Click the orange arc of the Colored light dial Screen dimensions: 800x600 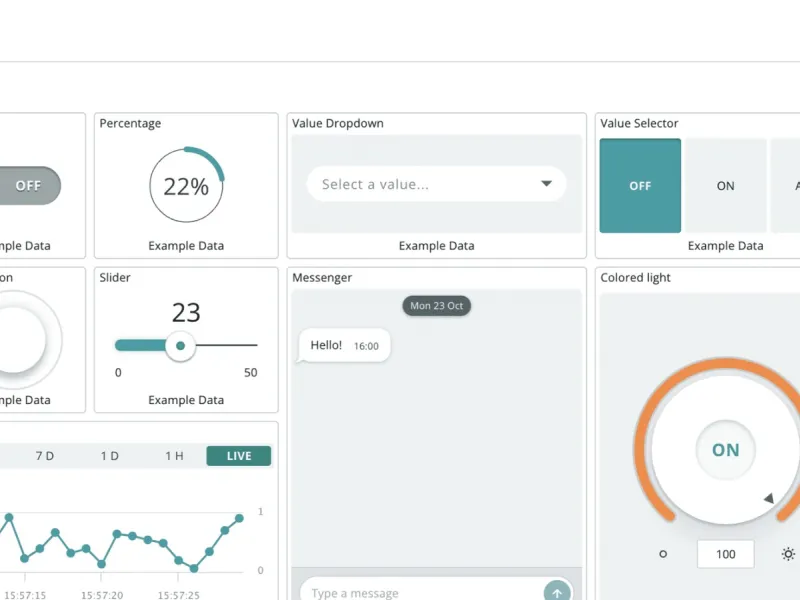click(724, 363)
